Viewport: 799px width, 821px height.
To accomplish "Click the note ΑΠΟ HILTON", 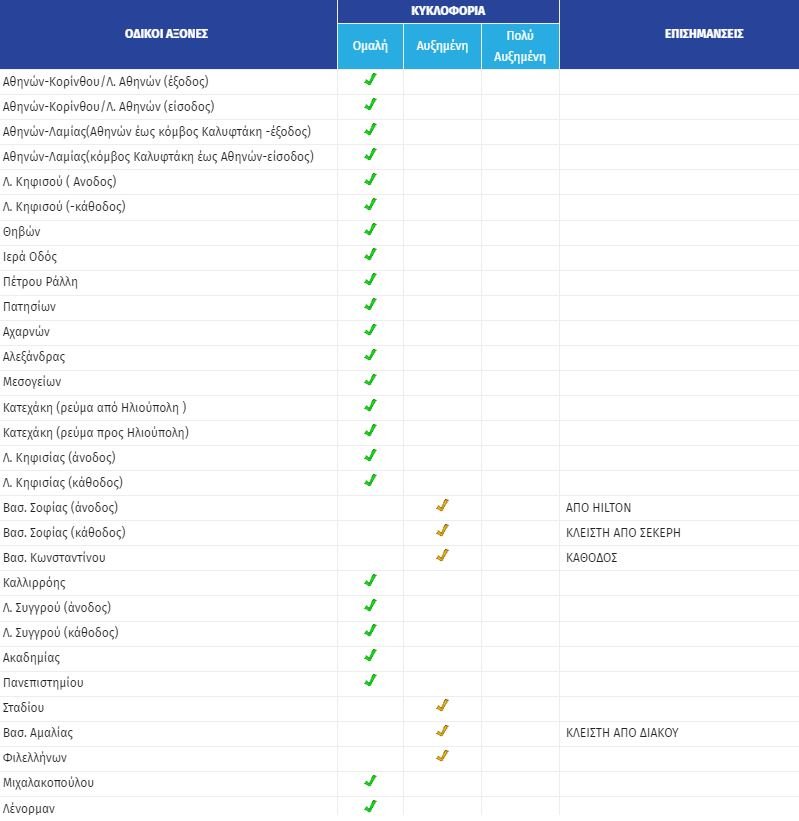I will 598,508.
